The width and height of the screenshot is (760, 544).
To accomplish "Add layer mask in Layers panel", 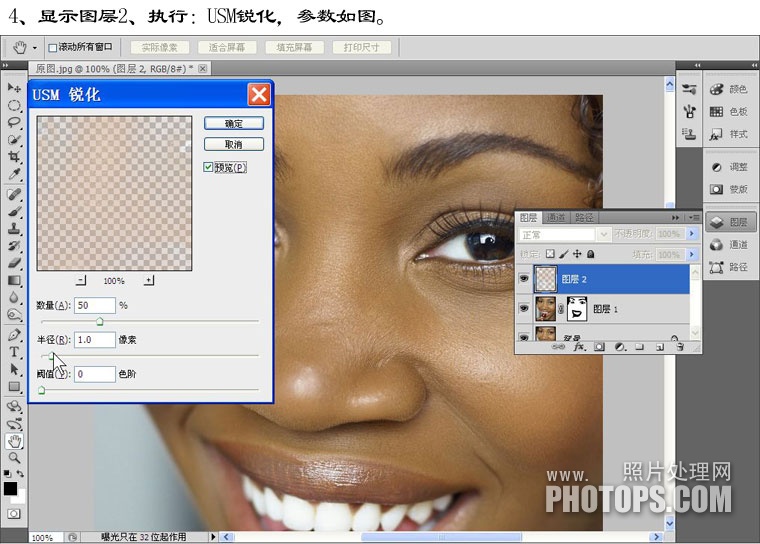I will 600,347.
